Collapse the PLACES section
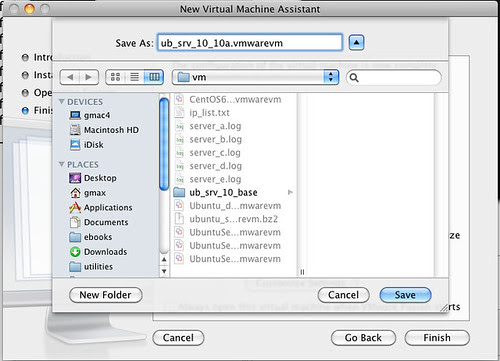Viewport: 500px width, 361px height. point(61,164)
